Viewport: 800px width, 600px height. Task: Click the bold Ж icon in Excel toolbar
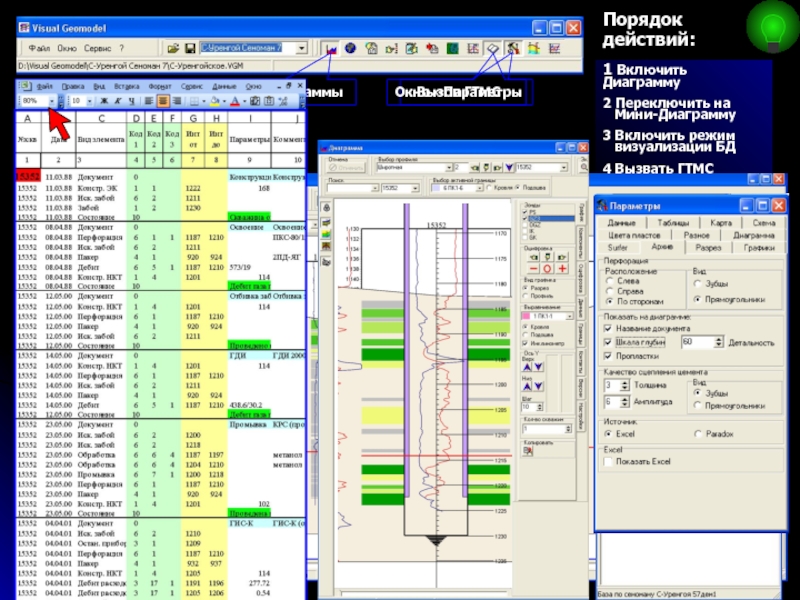pos(104,101)
